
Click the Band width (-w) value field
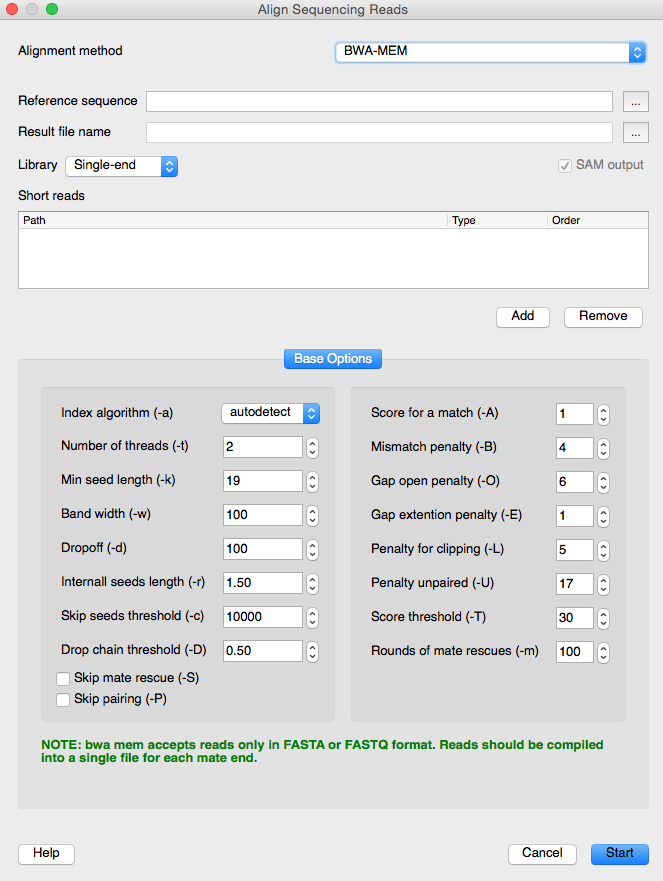[262, 515]
